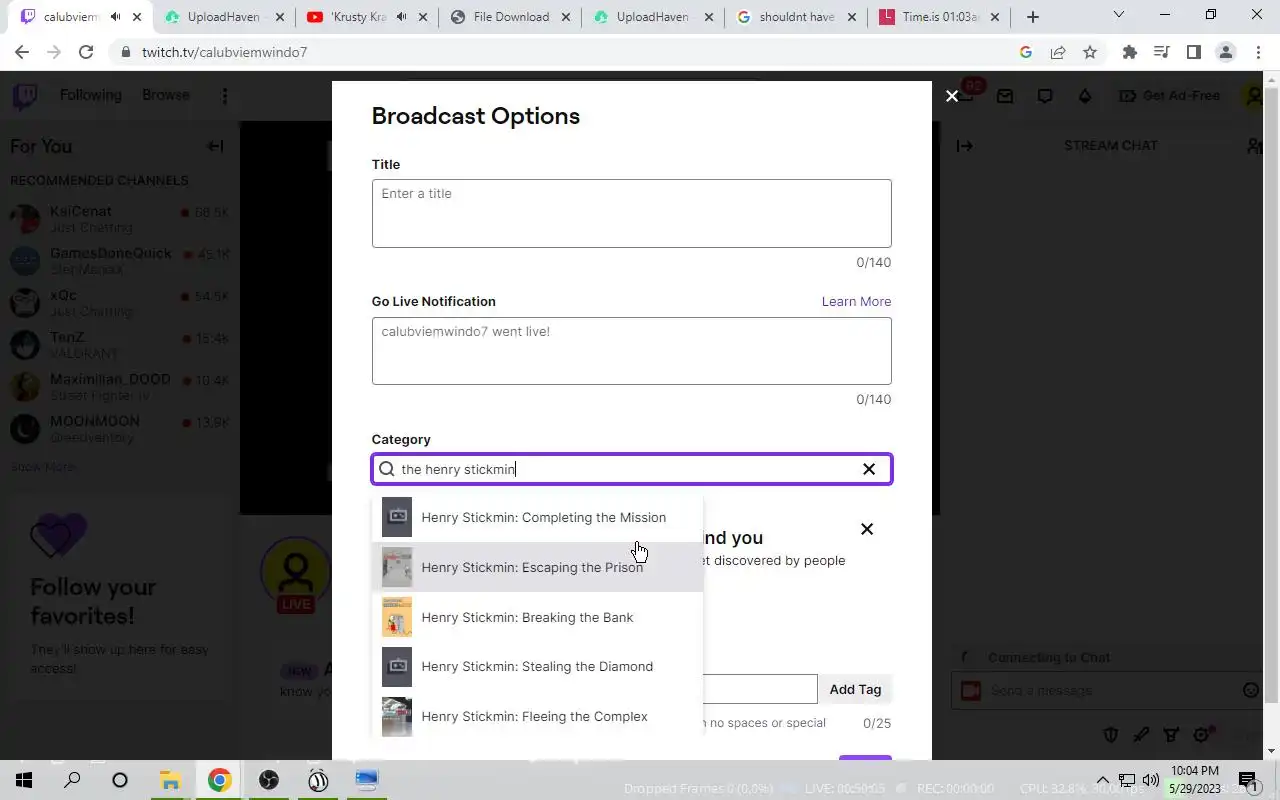Open the Chrome three-dot menu

click(1258, 52)
